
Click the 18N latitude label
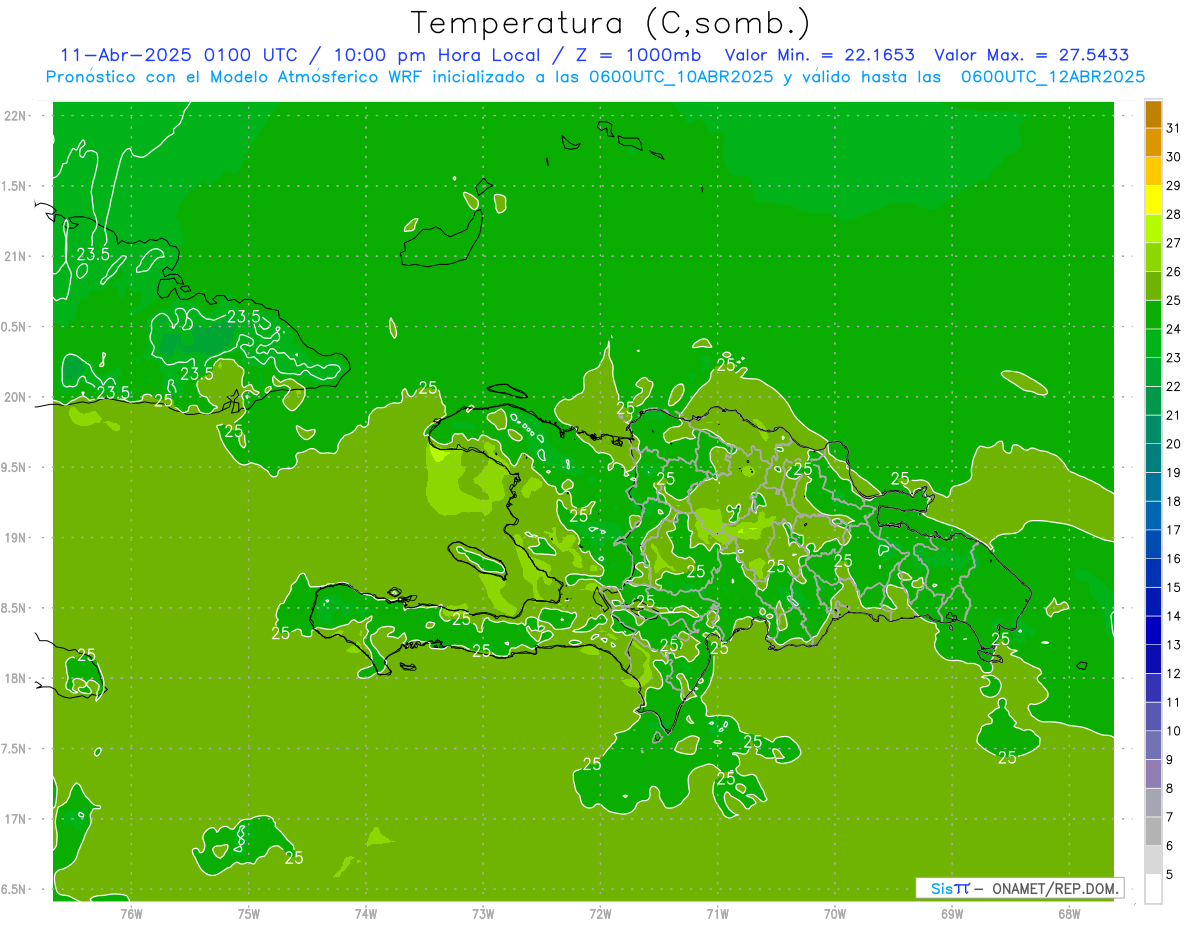[x=16, y=678]
